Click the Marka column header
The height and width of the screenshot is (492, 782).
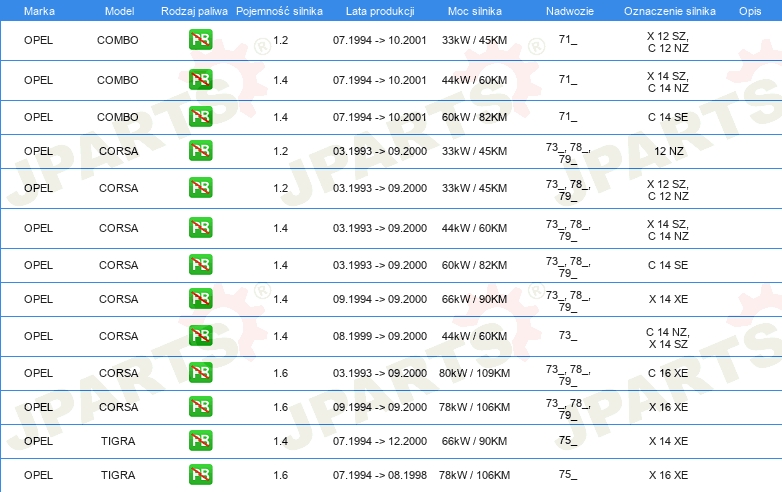(39, 11)
